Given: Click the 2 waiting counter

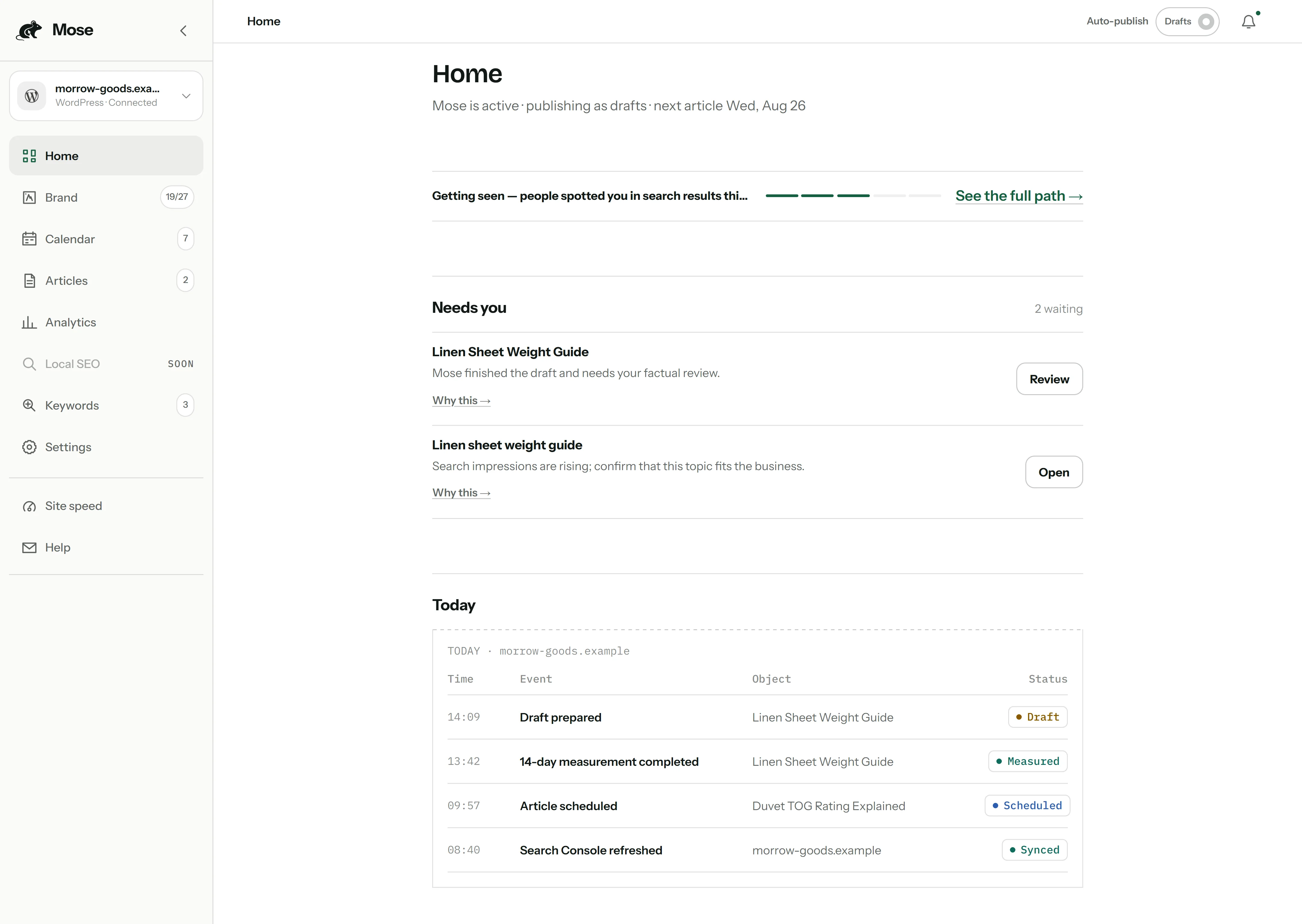Looking at the screenshot, I should [x=1058, y=309].
